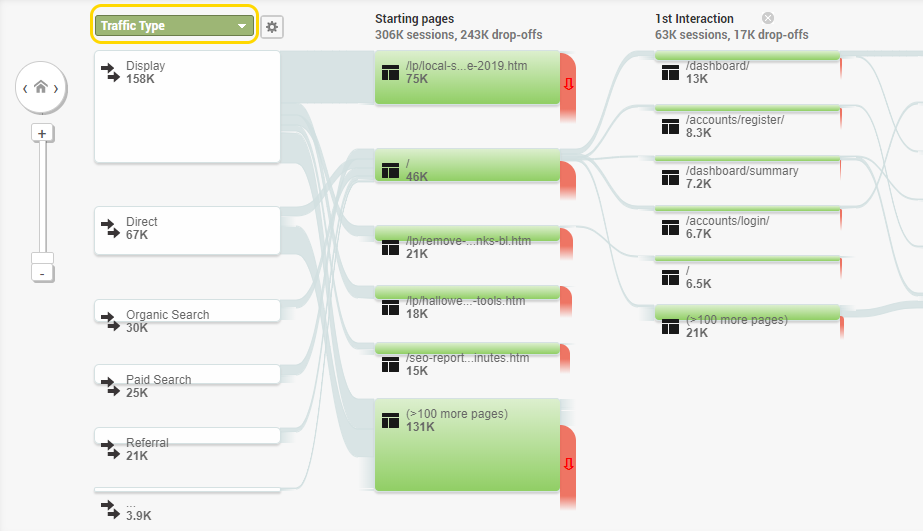This screenshot has width=923, height=531.
Task: Click the traffic icon beside 3.9K
Action: (x=110, y=510)
